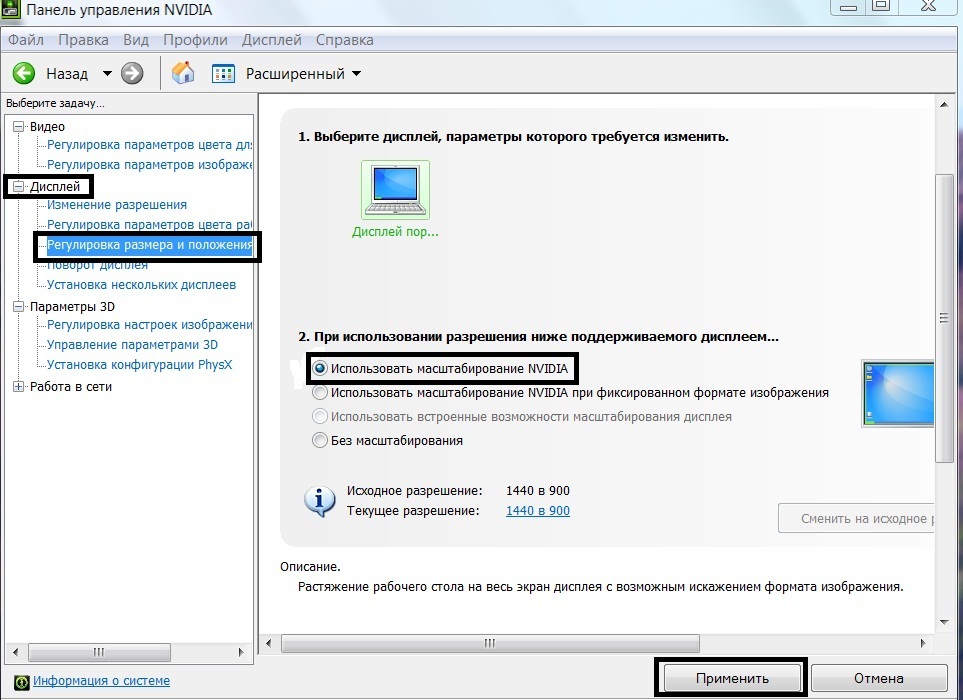Select Использовать масштабирование NVIDIA radio button
The image size is (963, 700).
tap(319, 368)
